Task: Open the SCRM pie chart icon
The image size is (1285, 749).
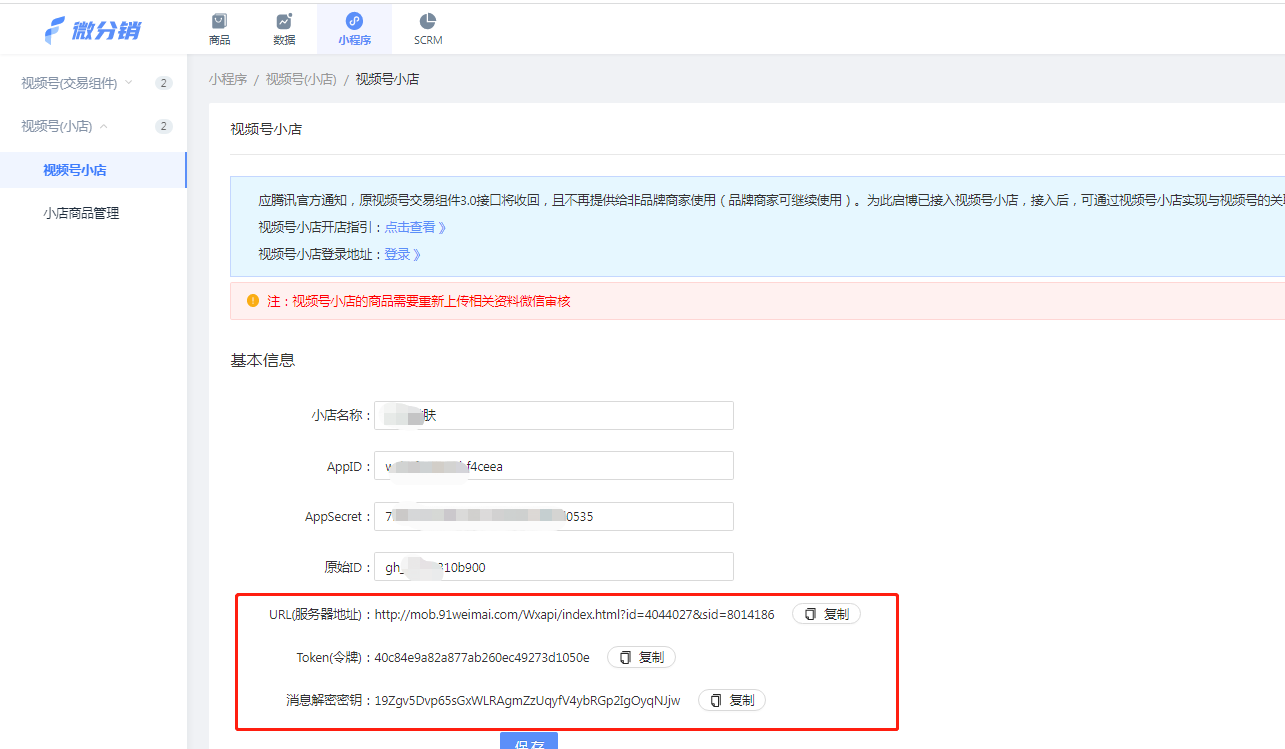Action: point(428,22)
